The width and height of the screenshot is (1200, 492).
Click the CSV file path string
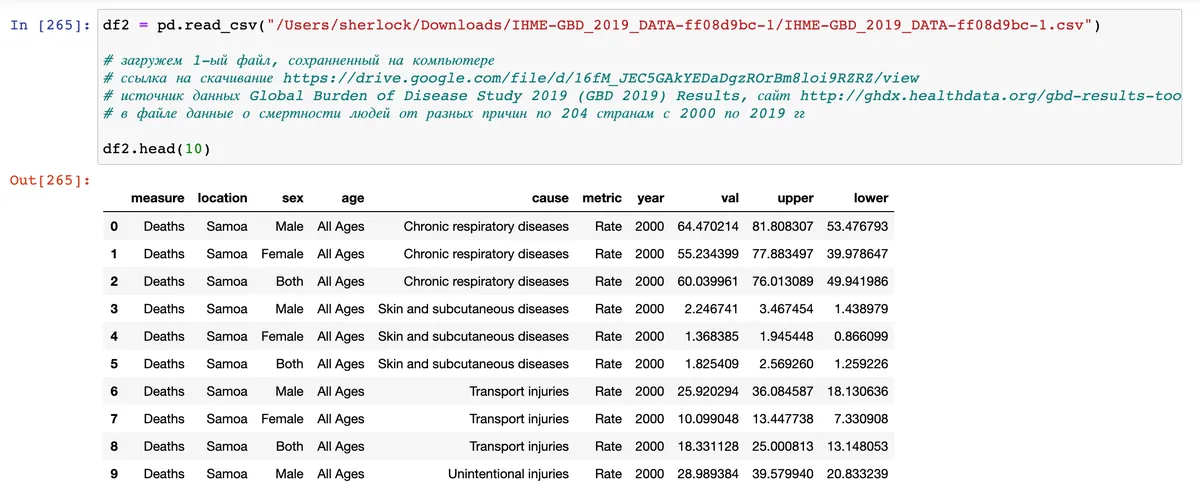[x=679, y=25]
